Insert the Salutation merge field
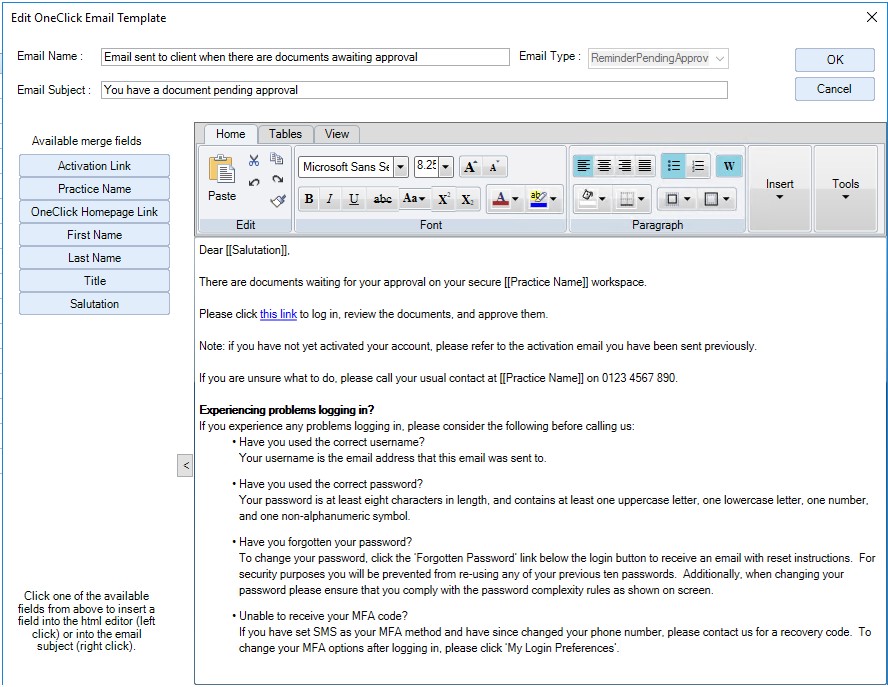888x687 pixels. pos(95,304)
